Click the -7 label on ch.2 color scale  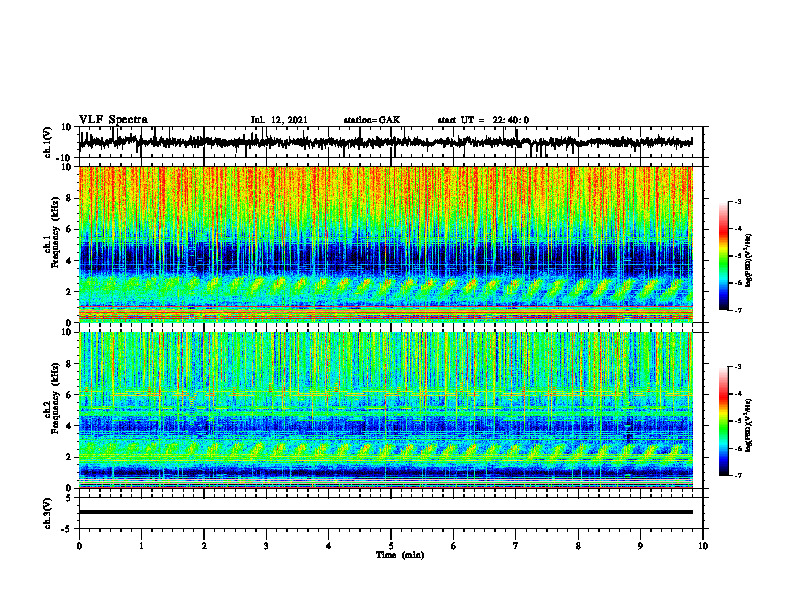(738, 476)
